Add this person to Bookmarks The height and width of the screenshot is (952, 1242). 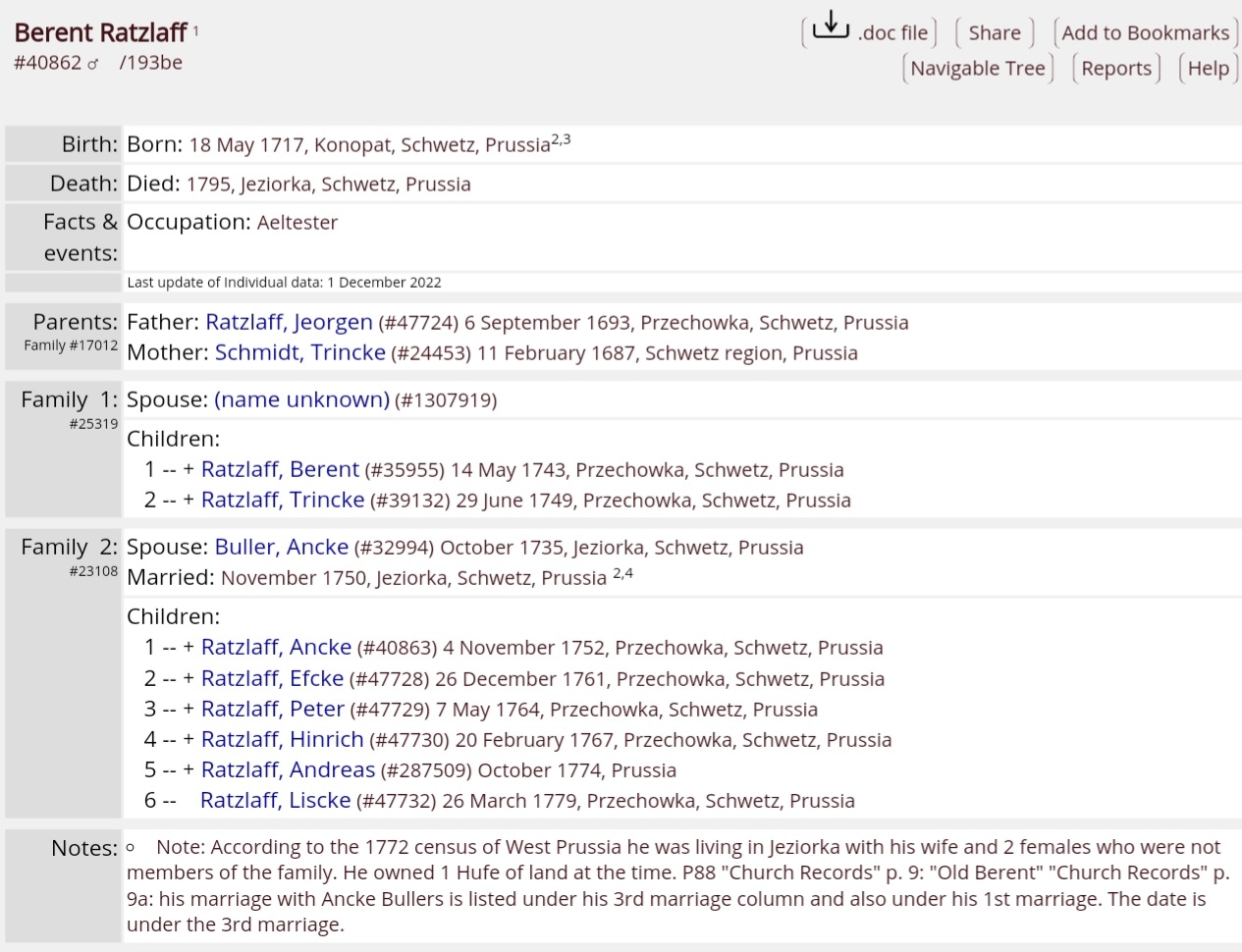point(1145,33)
